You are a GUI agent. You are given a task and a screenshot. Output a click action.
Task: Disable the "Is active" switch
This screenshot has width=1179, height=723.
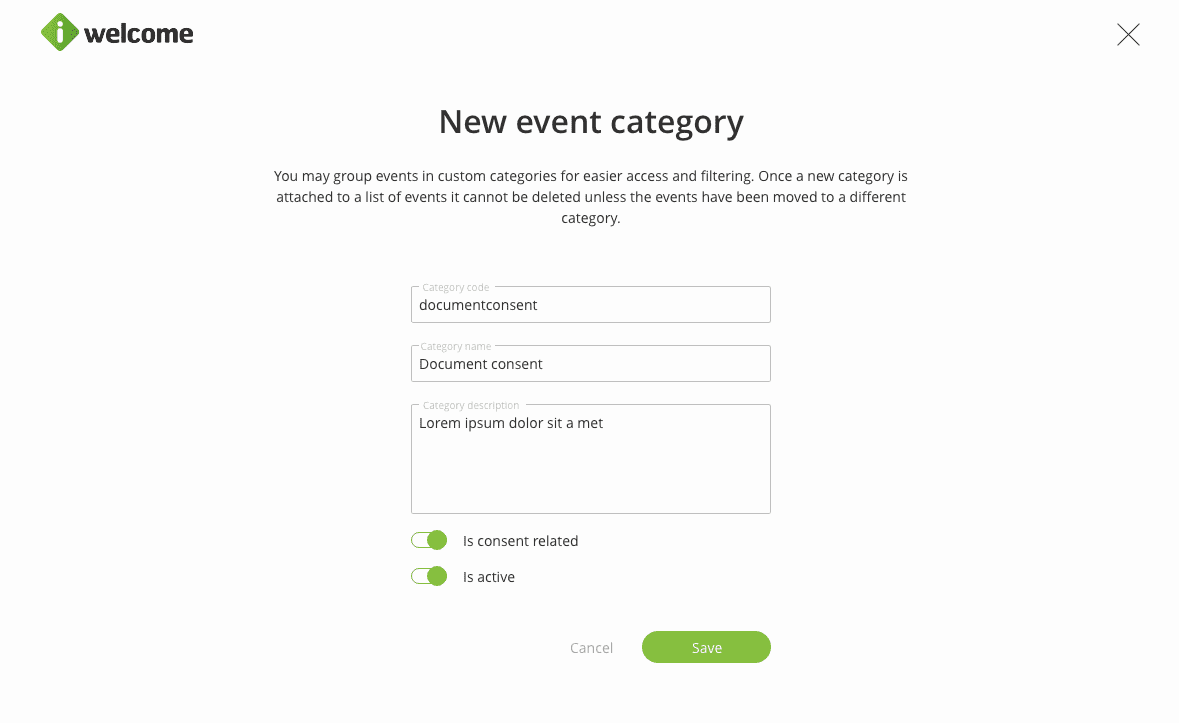click(x=429, y=577)
